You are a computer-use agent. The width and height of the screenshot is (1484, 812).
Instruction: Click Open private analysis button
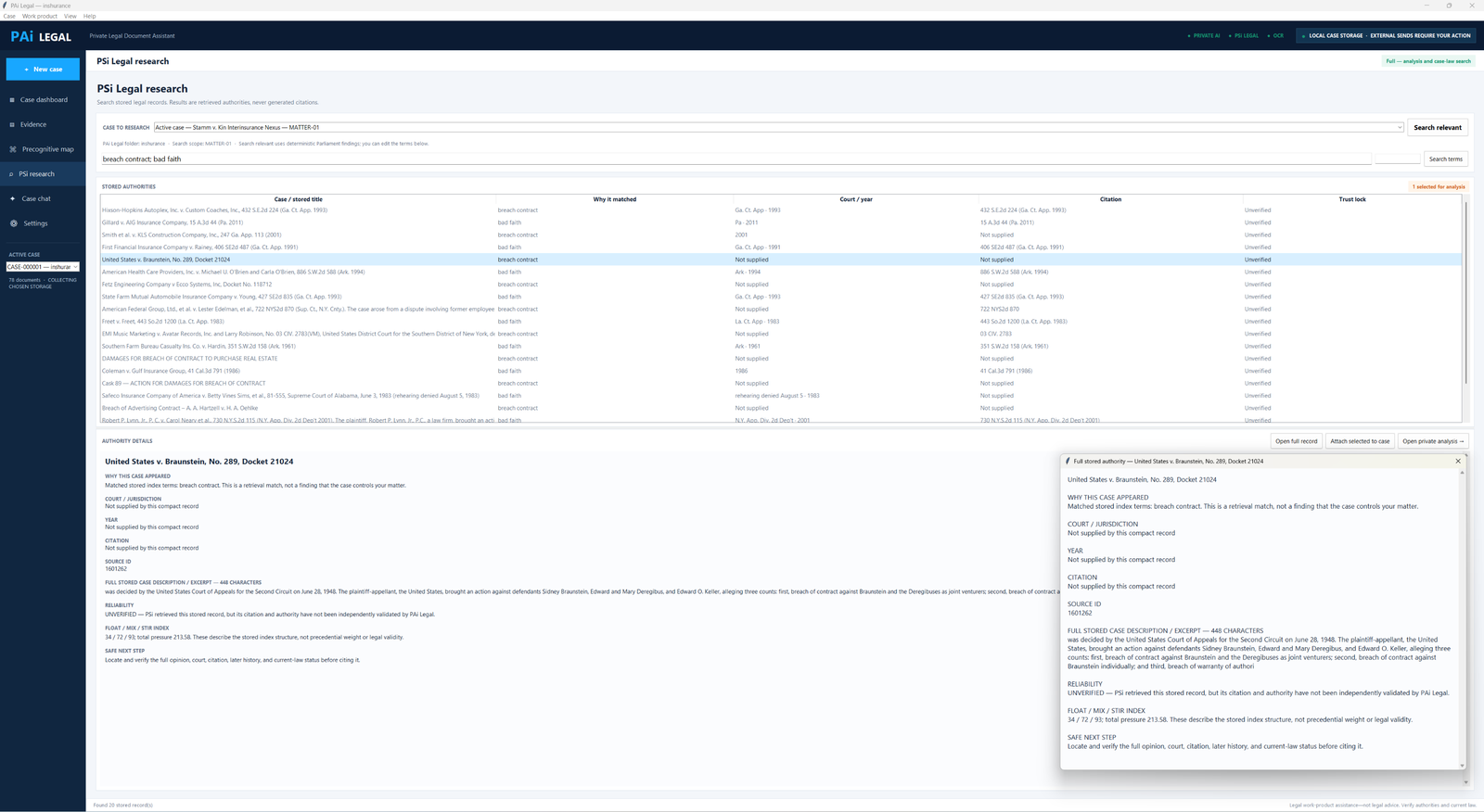(x=1433, y=441)
